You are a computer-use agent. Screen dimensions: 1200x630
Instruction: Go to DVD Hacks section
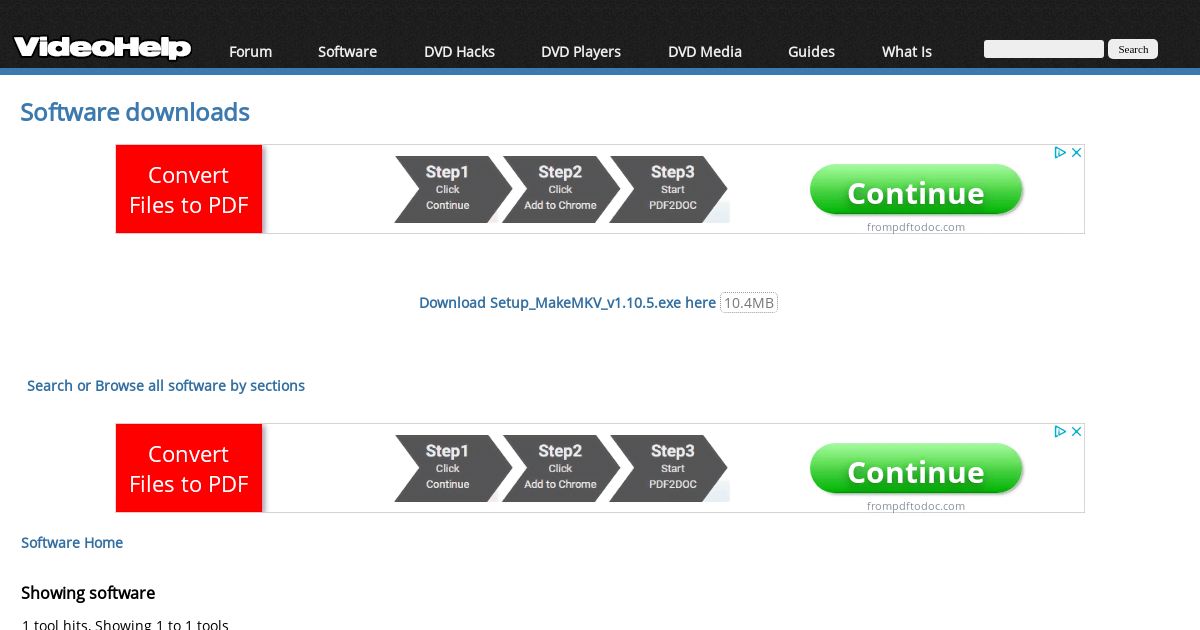(x=459, y=52)
